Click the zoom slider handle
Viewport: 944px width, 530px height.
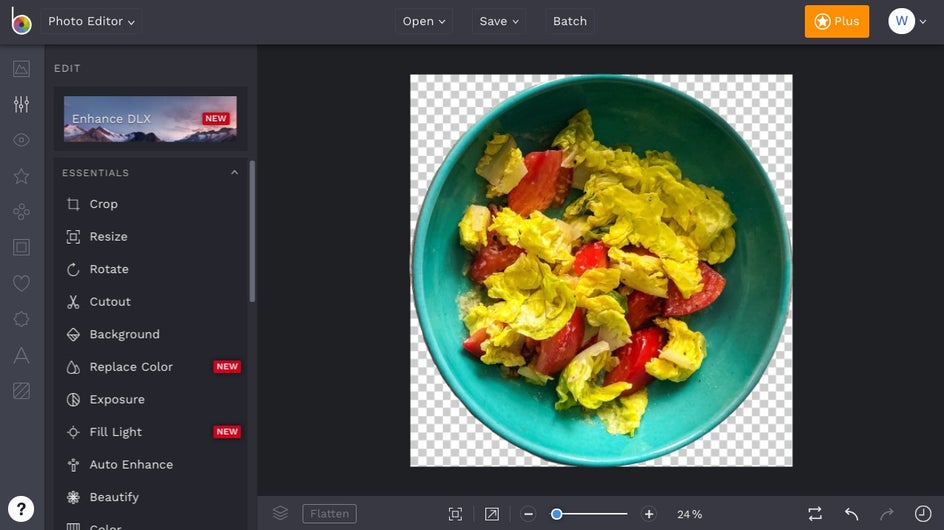click(557, 514)
